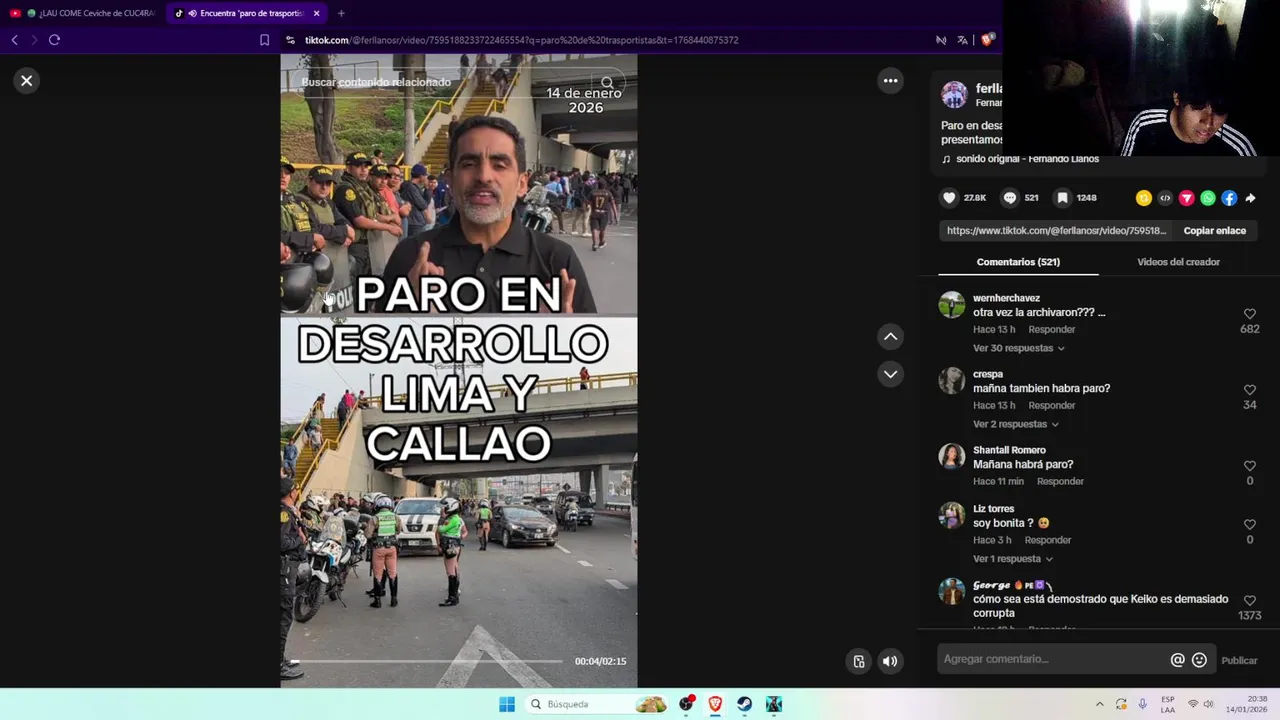Go to the next video arrow
1280x720 pixels.
coord(890,374)
